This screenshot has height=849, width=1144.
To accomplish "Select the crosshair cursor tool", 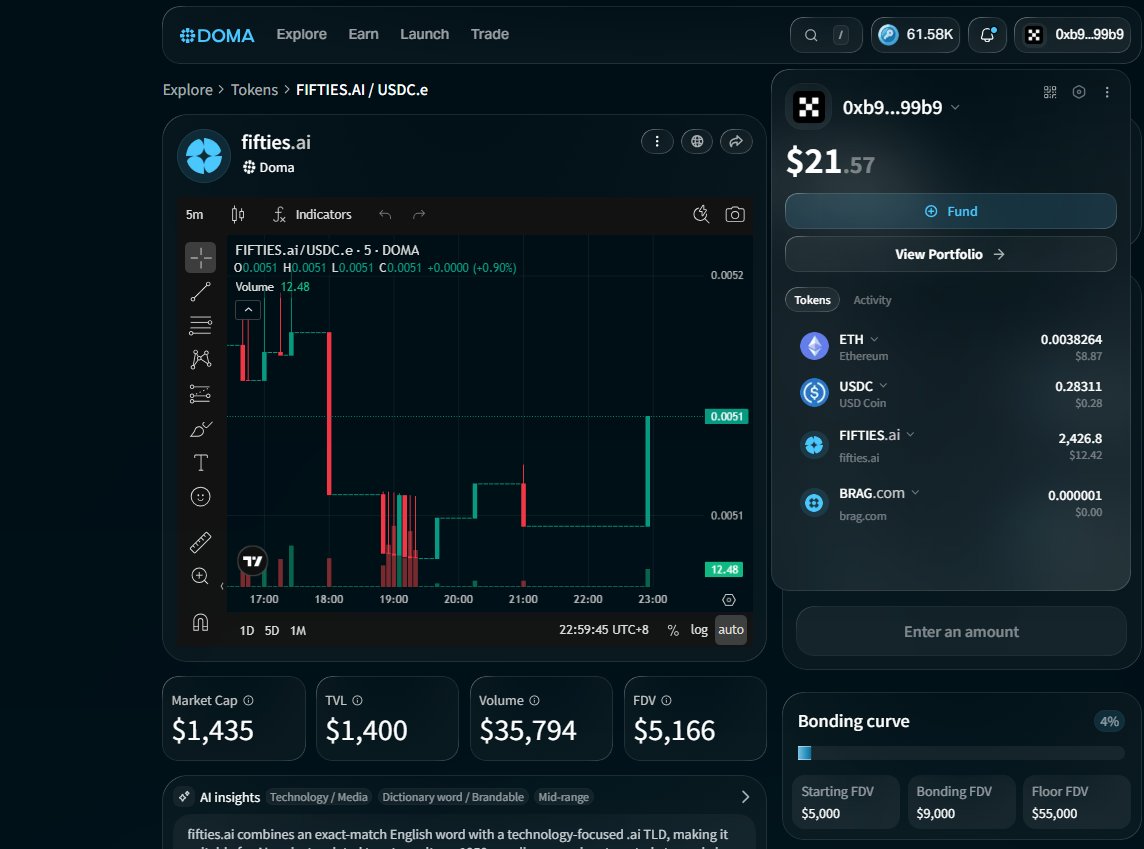I will click(201, 257).
